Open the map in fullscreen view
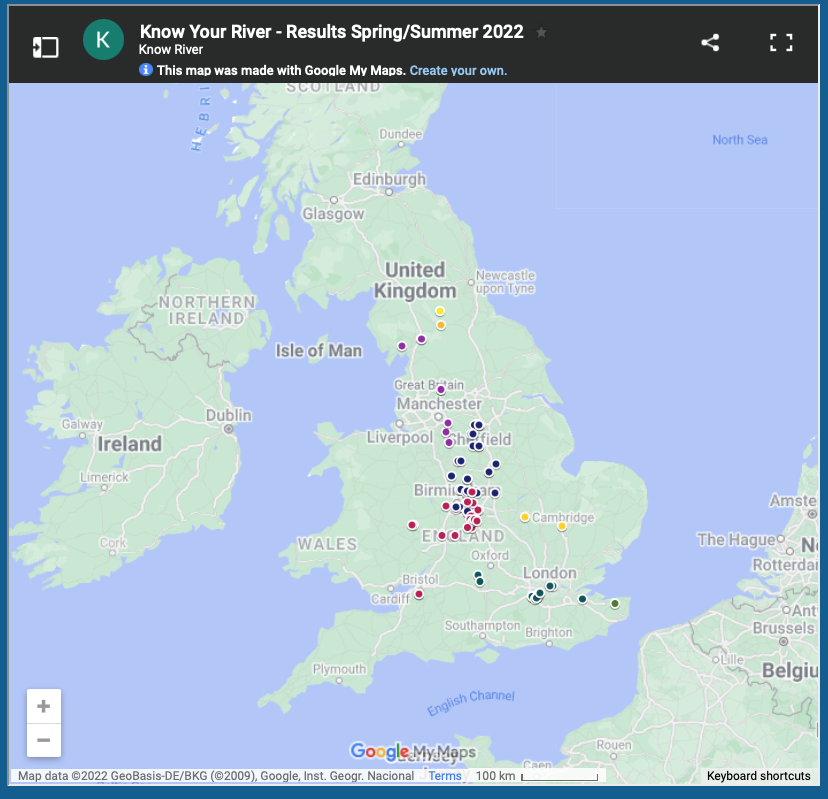Image resolution: width=828 pixels, height=799 pixels. pyautogui.click(x=781, y=43)
